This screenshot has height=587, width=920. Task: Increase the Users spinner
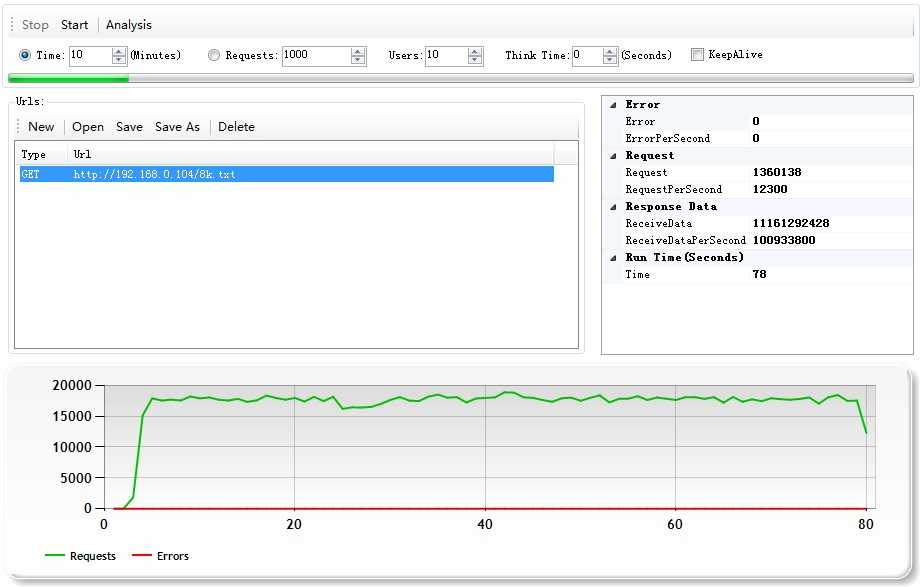[x=475, y=52]
